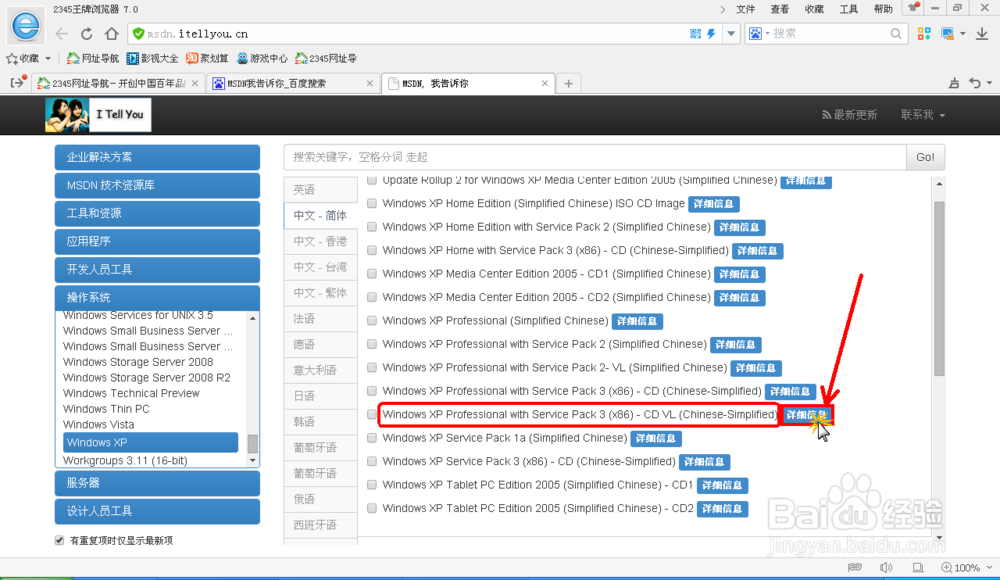Uncheck 有重复版时仅显示最新项 option

(x=58, y=538)
